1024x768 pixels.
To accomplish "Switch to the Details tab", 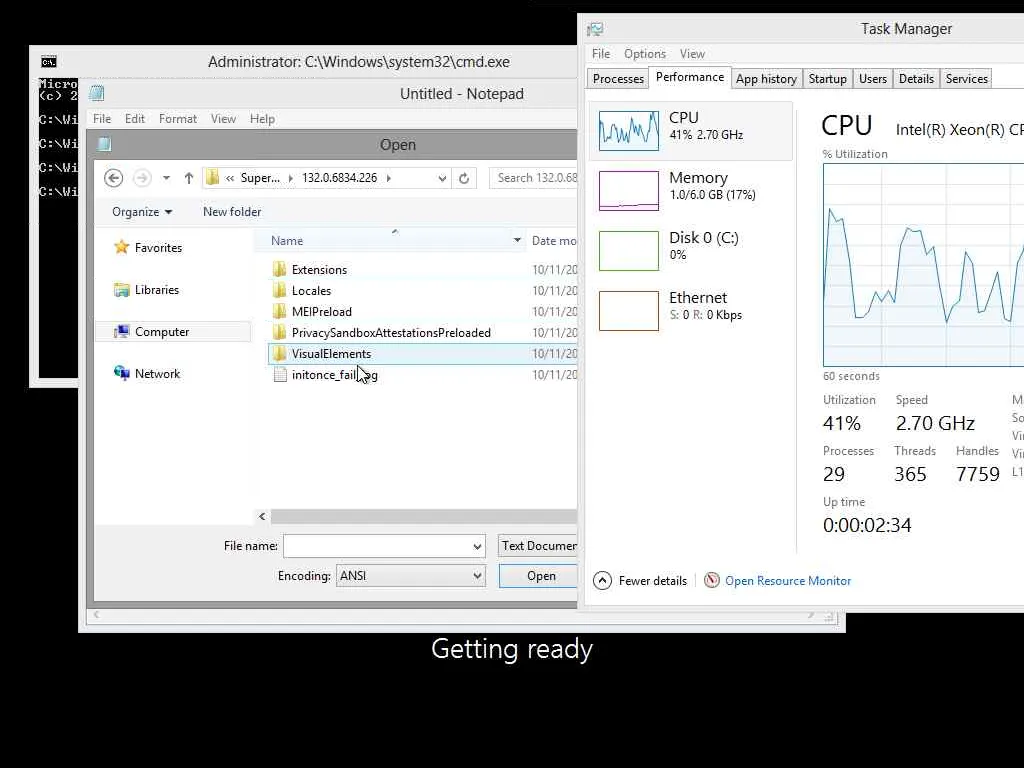I will pyautogui.click(x=916, y=79).
